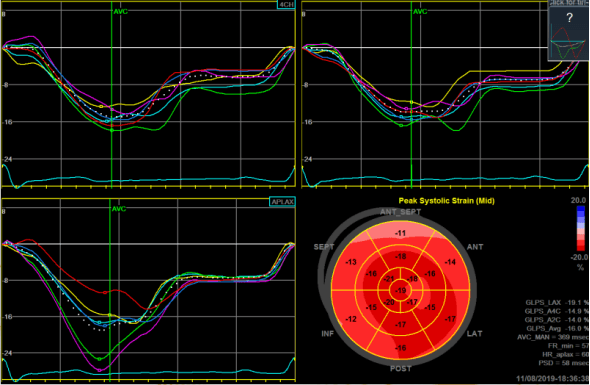
Task: Select basal SEPT segment showing -13
Action: [x=351, y=262]
